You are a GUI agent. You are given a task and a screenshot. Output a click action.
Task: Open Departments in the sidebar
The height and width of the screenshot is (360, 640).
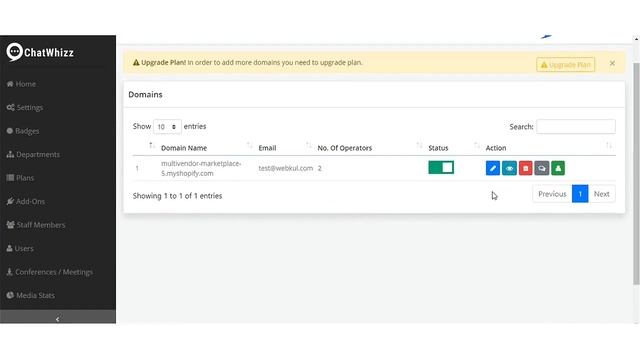(x=33, y=154)
